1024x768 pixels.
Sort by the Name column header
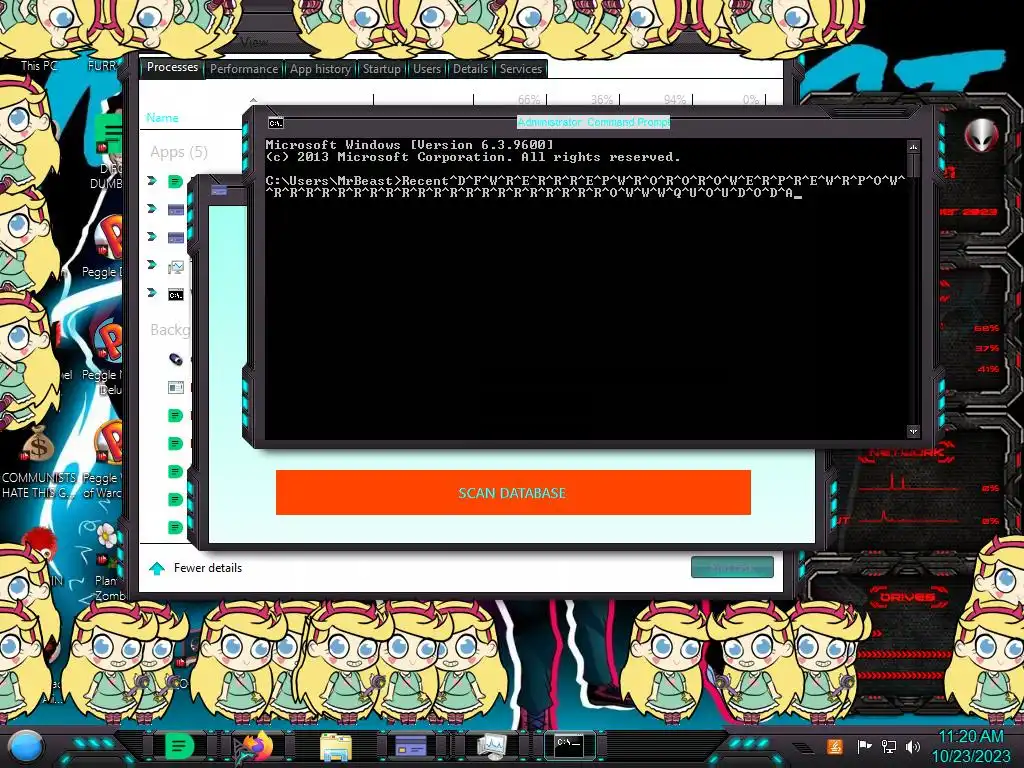coord(162,118)
